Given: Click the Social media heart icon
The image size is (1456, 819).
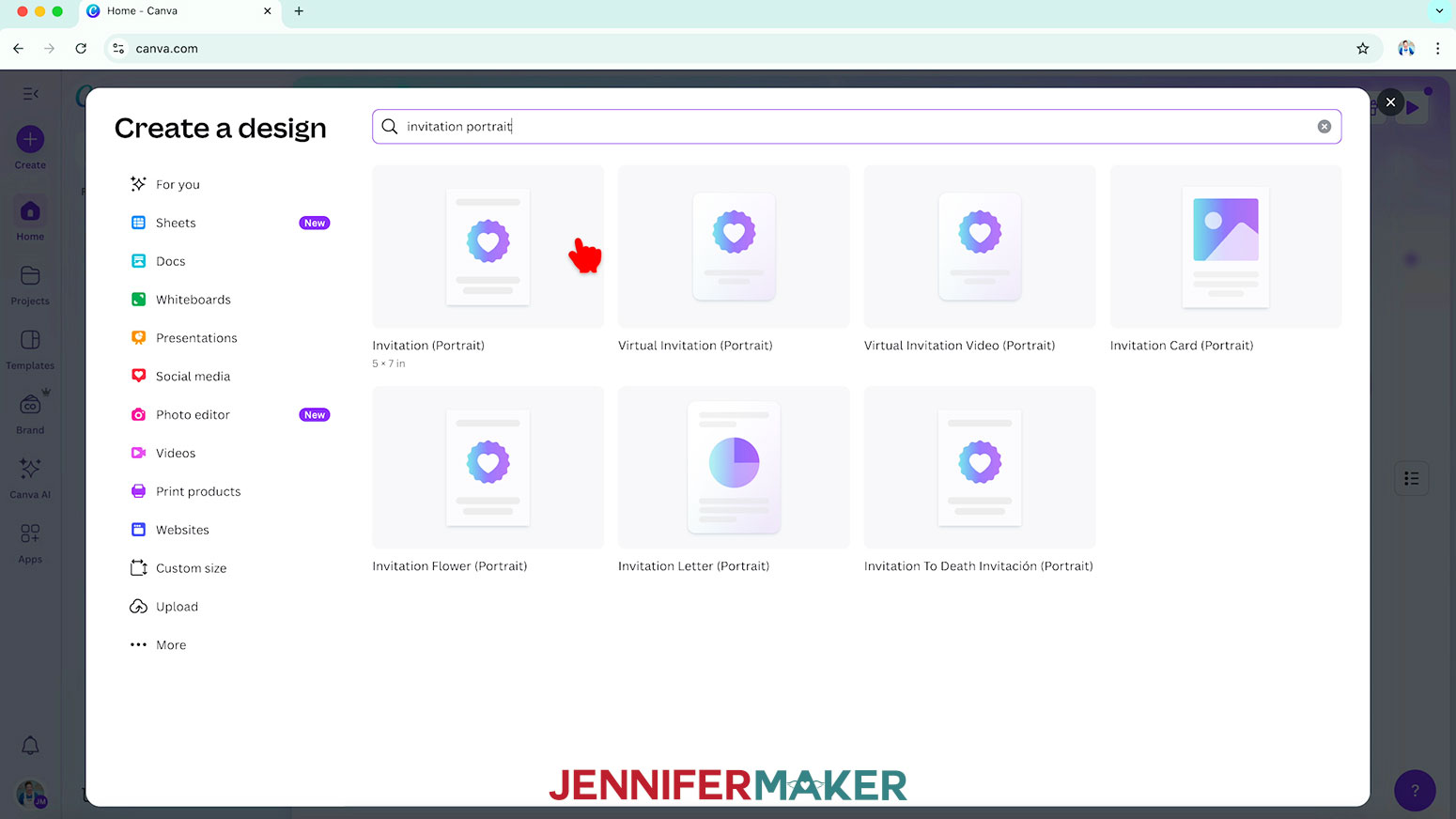Looking at the screenshot, I should [x=138, y=376].
